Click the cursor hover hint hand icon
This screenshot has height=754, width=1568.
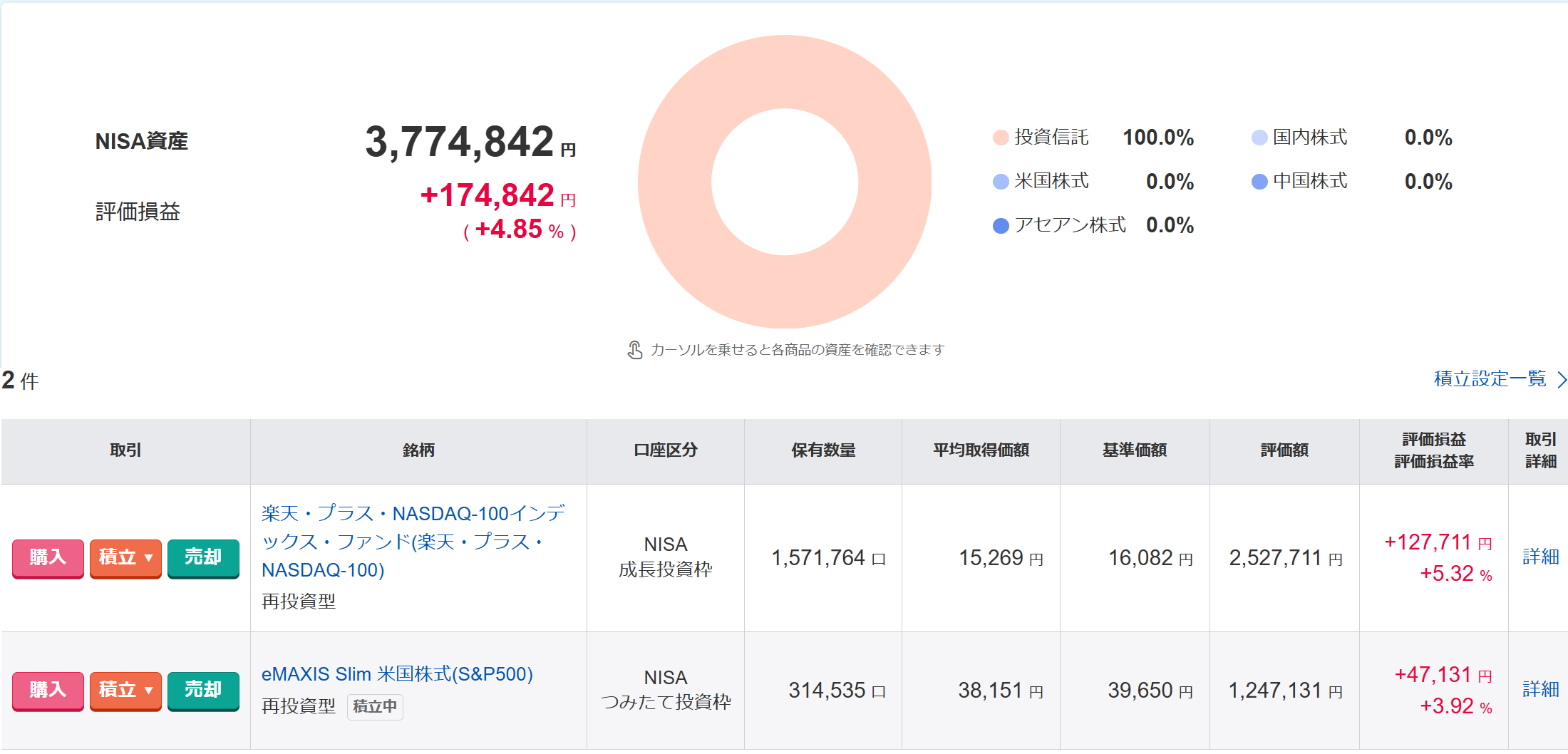click(x=634, y=350)
